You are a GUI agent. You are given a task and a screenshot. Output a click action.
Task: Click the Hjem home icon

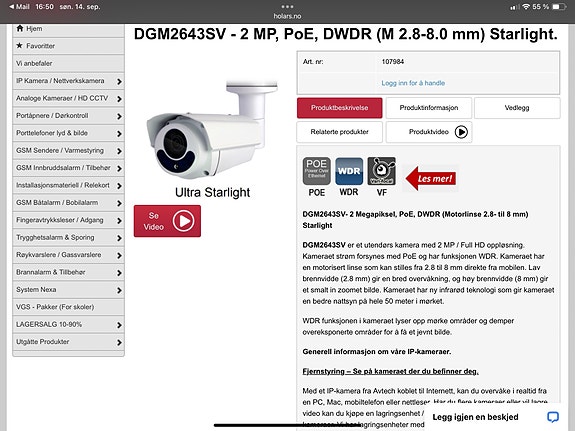pos(20,28)
